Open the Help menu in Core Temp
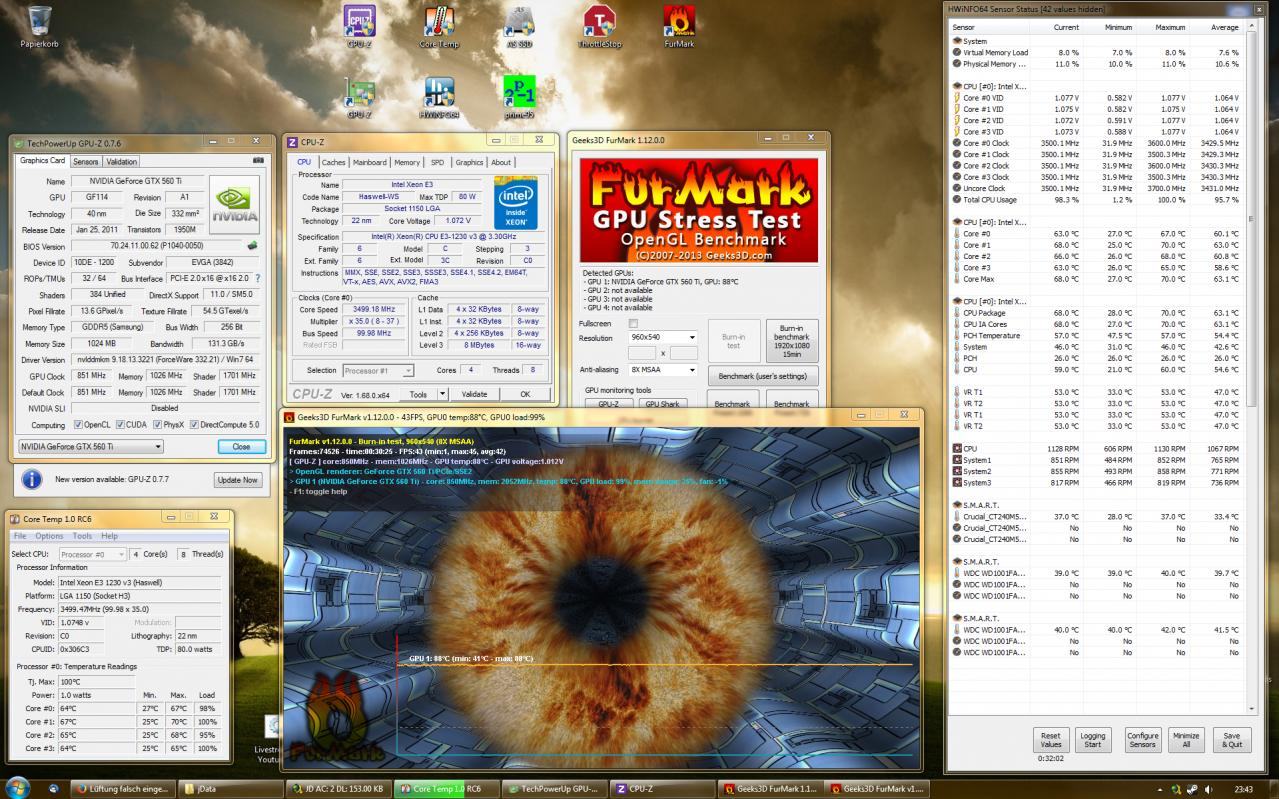 109,536
